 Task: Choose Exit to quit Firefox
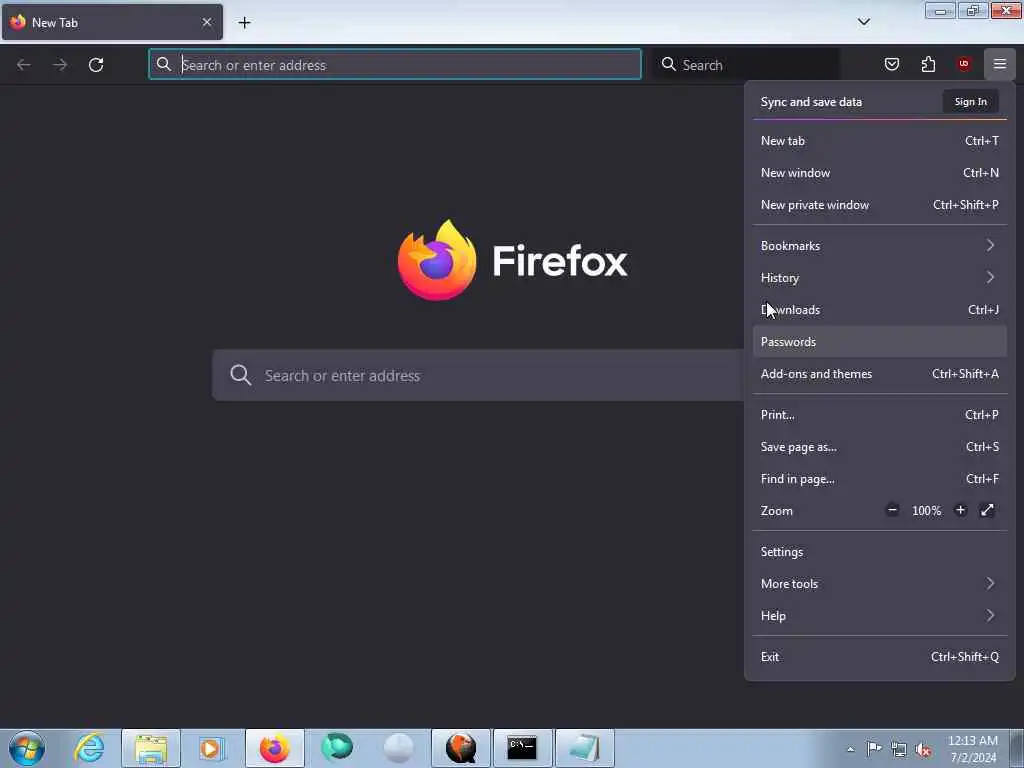(880, 657)
